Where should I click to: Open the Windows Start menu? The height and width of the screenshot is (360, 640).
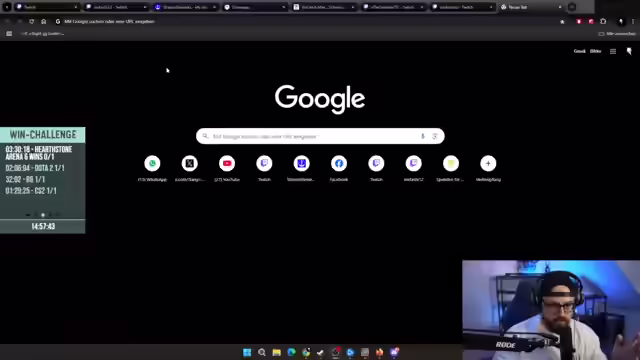[x=247, y=352]
